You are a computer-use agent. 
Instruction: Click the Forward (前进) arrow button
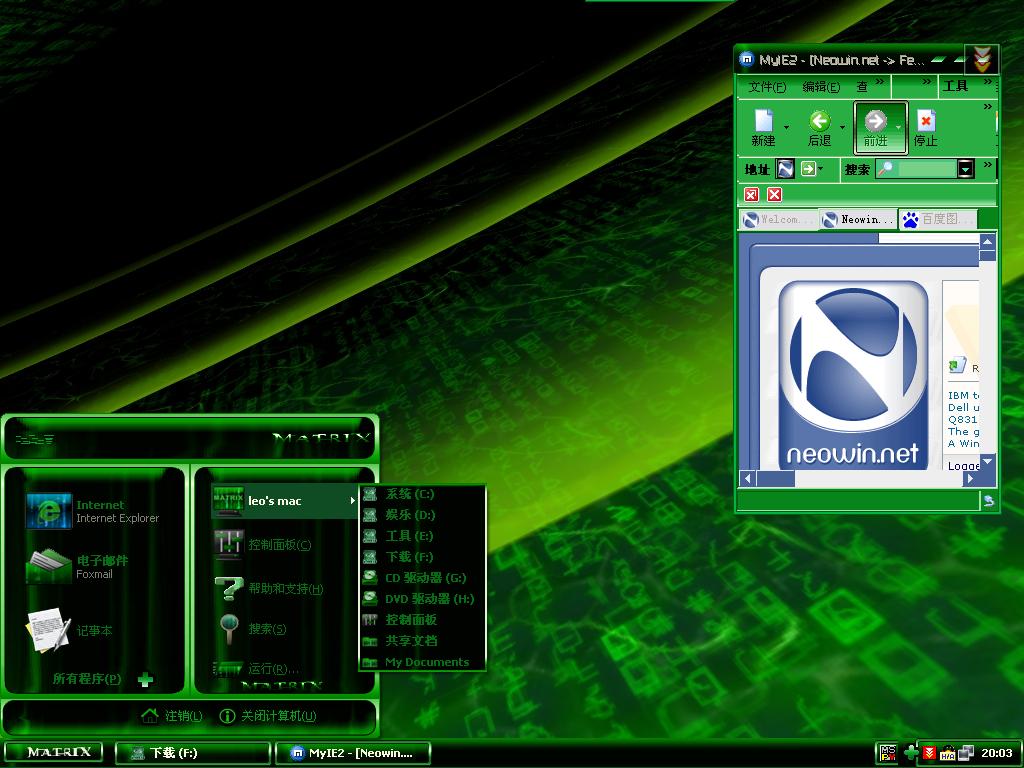tap(875, 121)
